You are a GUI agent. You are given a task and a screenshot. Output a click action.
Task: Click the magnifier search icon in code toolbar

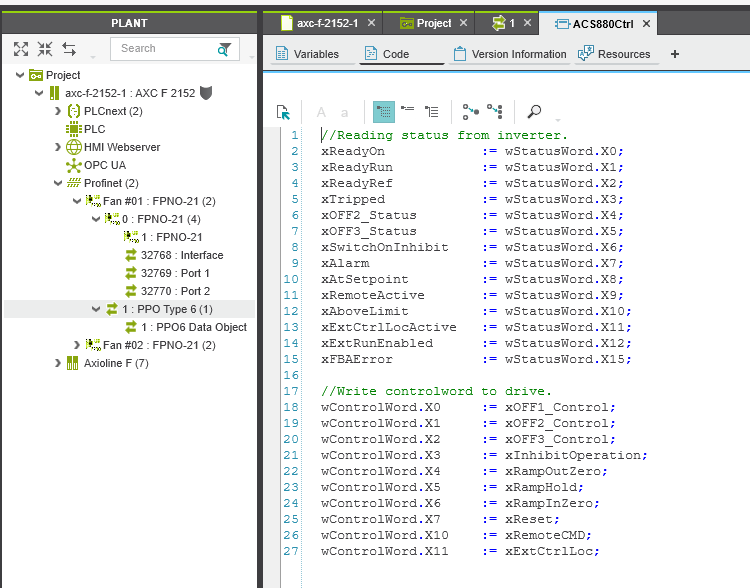[535, 112]
